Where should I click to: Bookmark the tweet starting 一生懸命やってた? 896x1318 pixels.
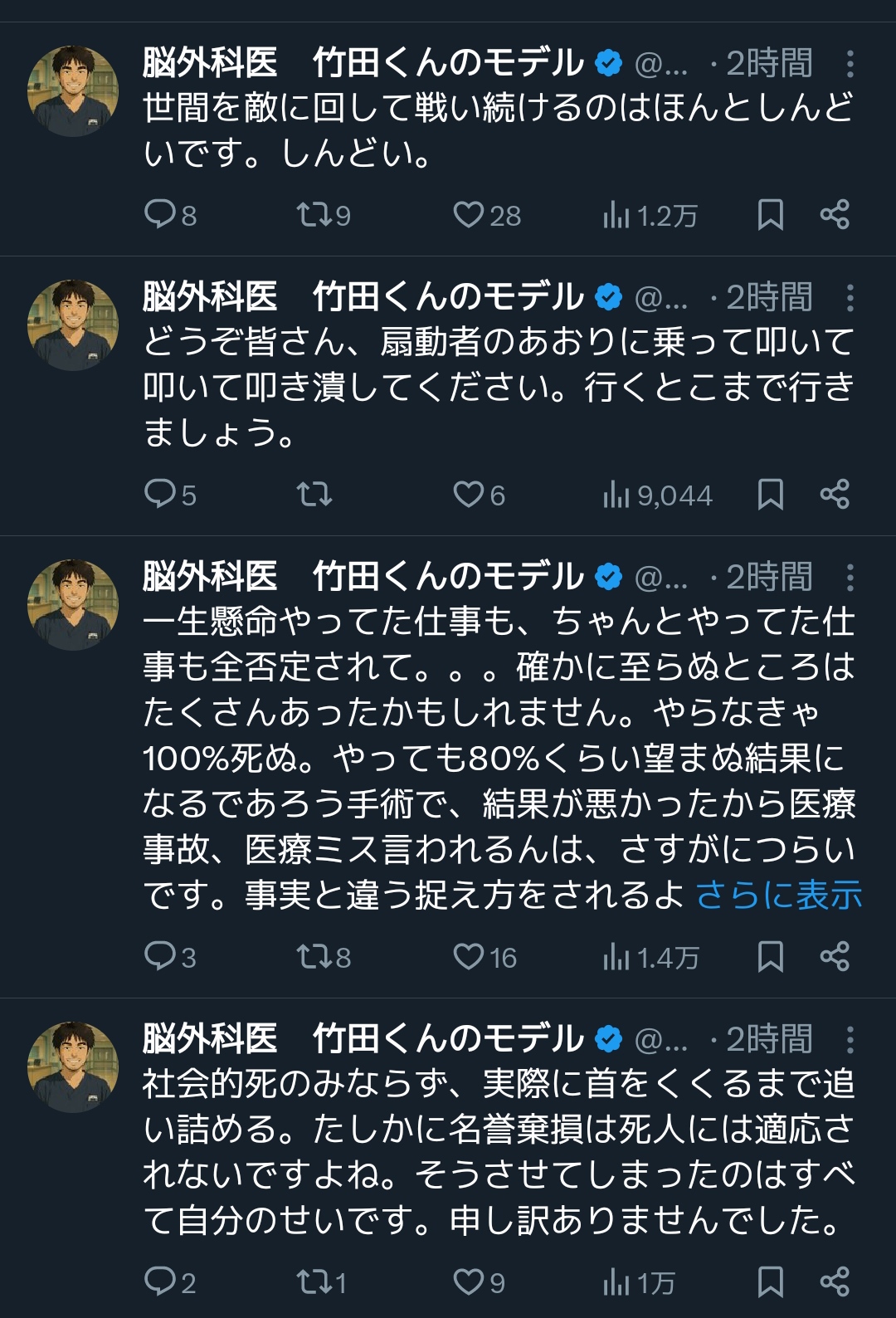tap(771, 956)
